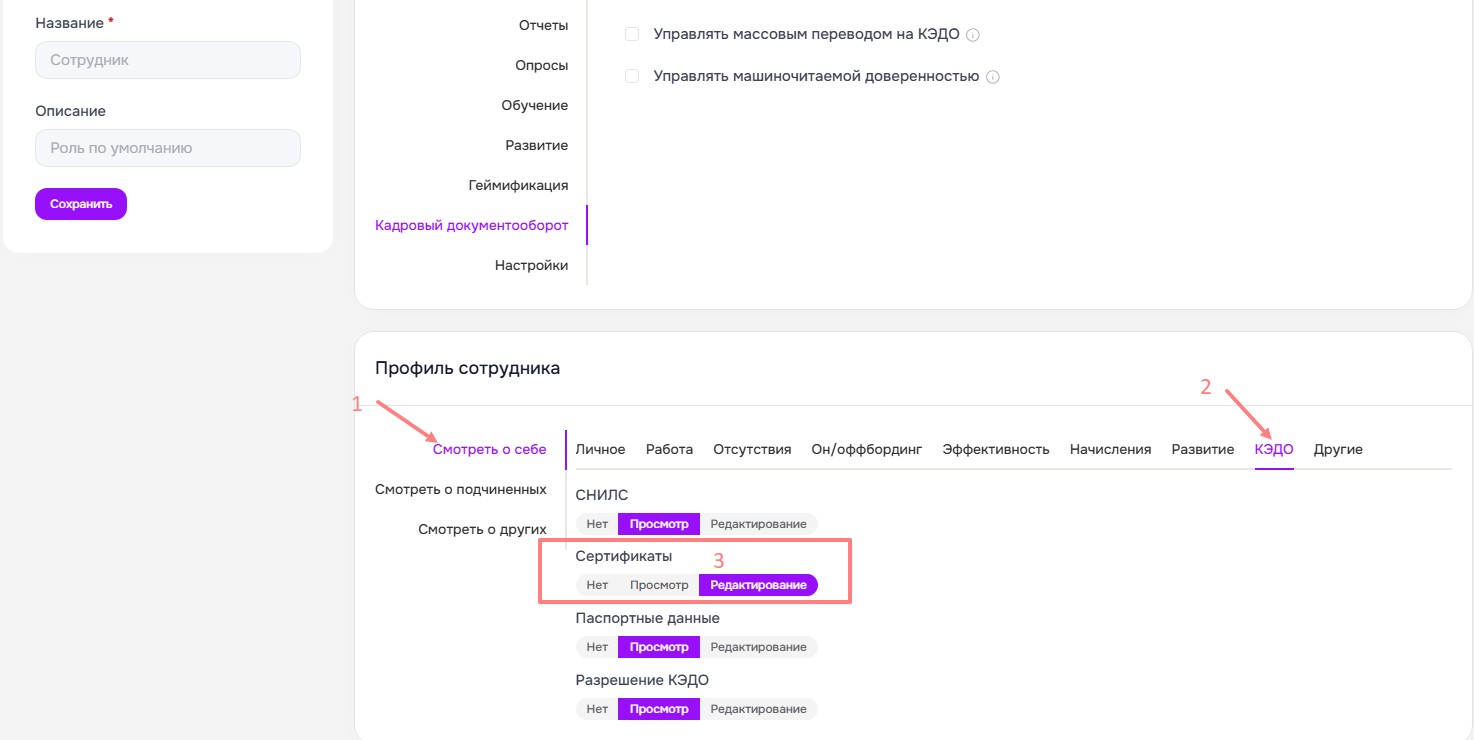Switch Паспортные данные to Редактирование

758,647
